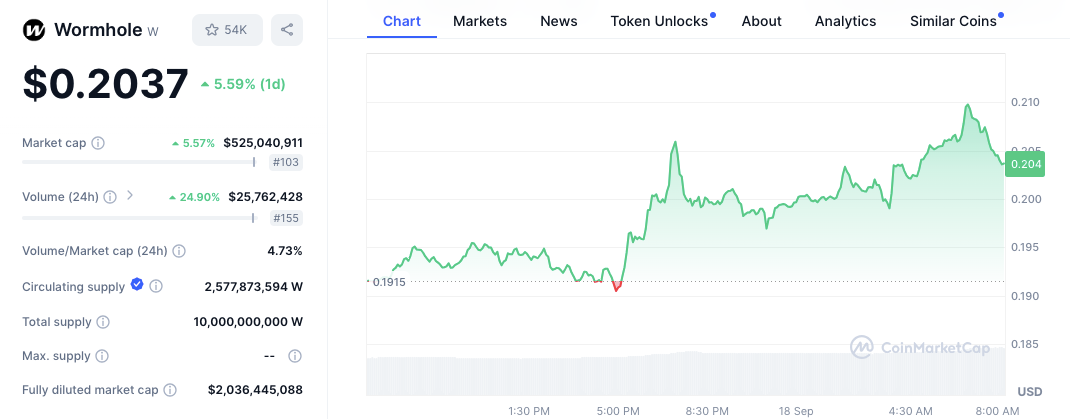The width and height of the screenshot is (1070, 419).
Task: Add Wormhole to watchlist star button
Action: pyautogui.click(x=227, y=30)
